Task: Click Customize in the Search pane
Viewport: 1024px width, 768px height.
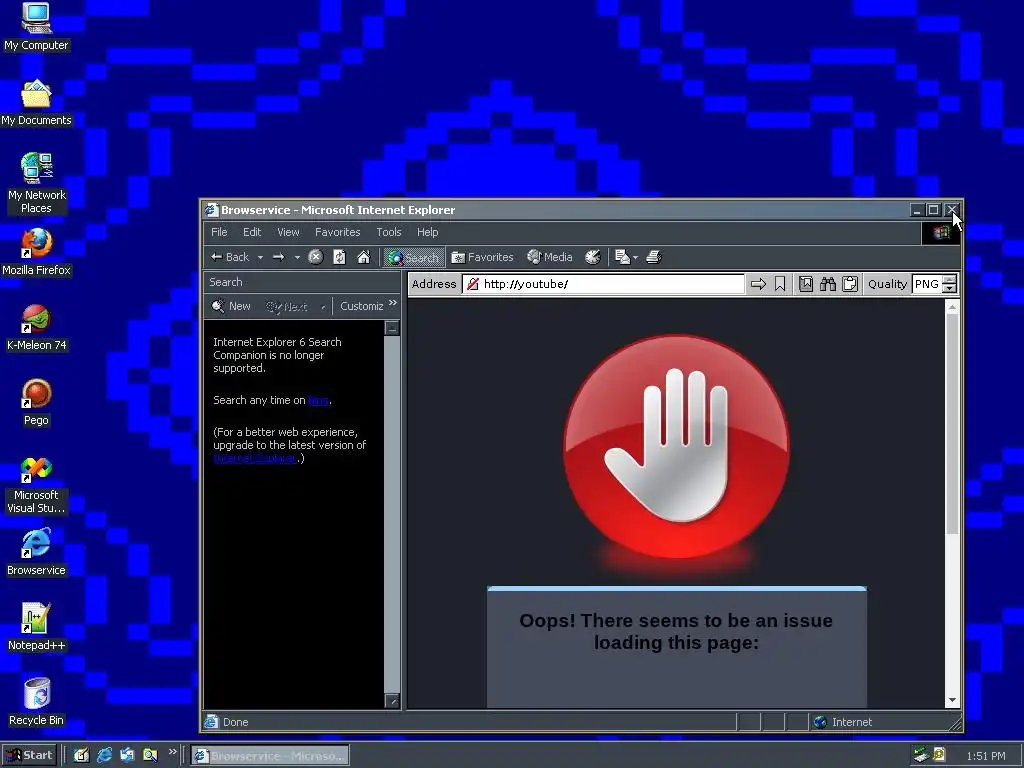Action: [361, 306]
